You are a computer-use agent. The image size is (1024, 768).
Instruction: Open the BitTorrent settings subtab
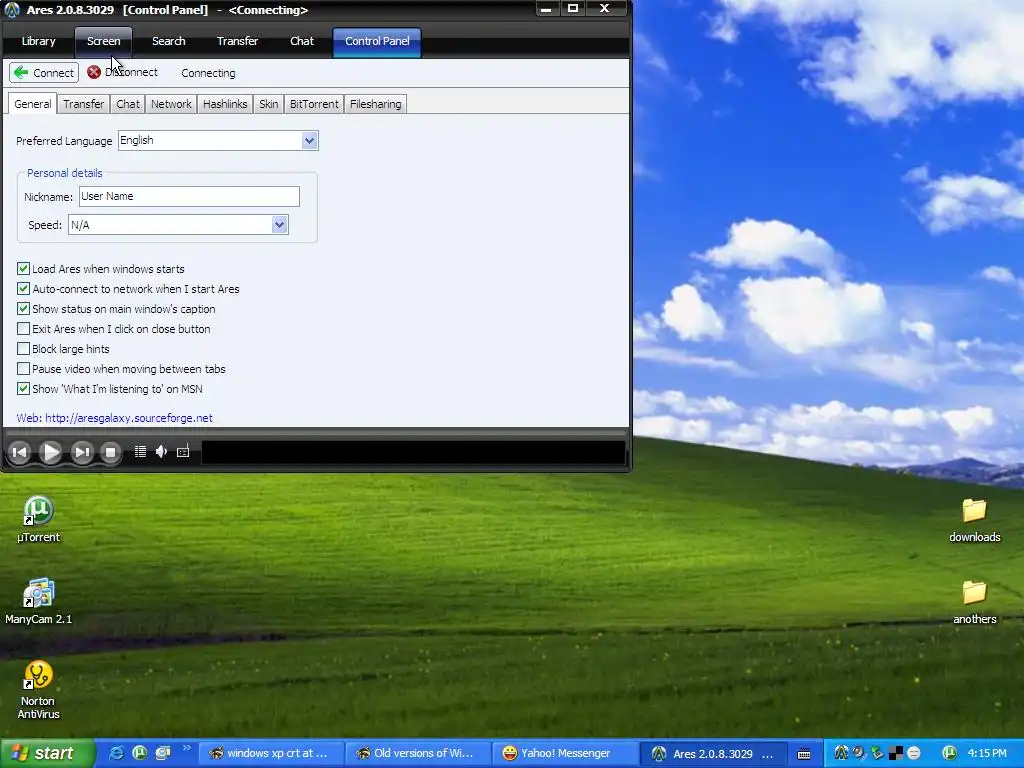(x=314, y=104)
